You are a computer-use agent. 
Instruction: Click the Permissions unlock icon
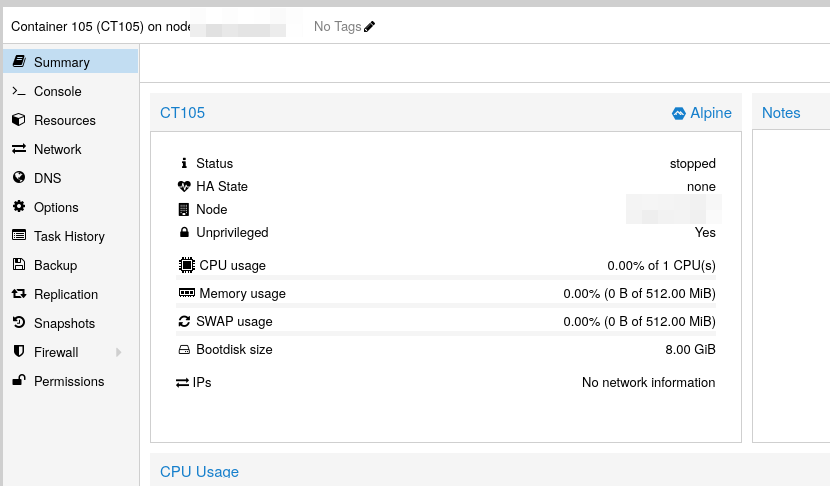(x=18, y=381)
